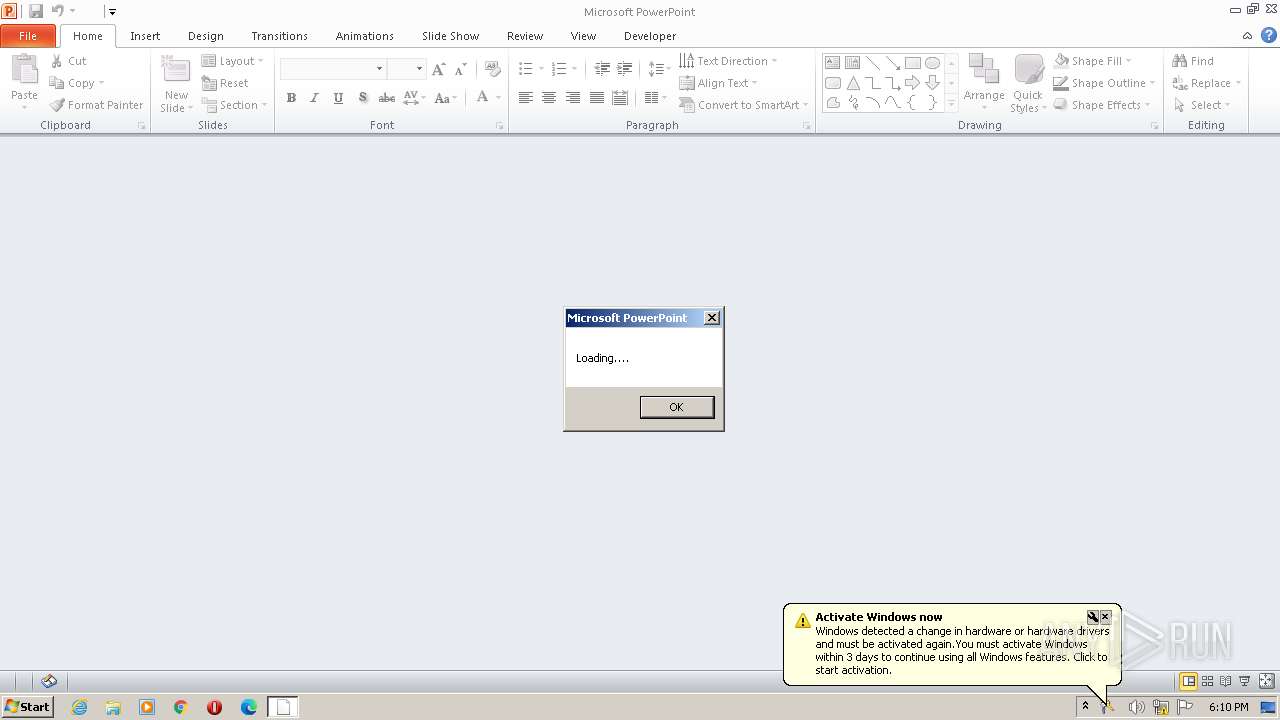Open the Copy dropdown arrow
The width and height of the screenshot is (1280, 720).
tap(101, 83)
